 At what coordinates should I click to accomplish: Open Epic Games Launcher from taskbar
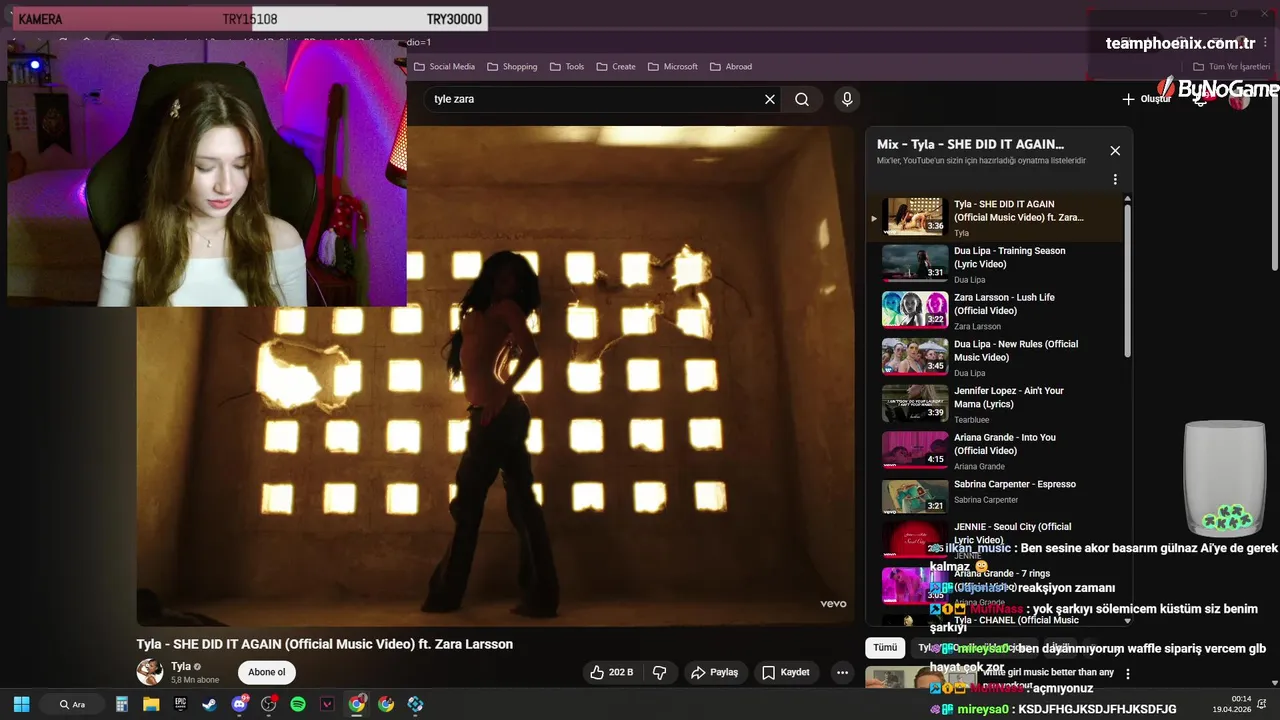point(180,704)
